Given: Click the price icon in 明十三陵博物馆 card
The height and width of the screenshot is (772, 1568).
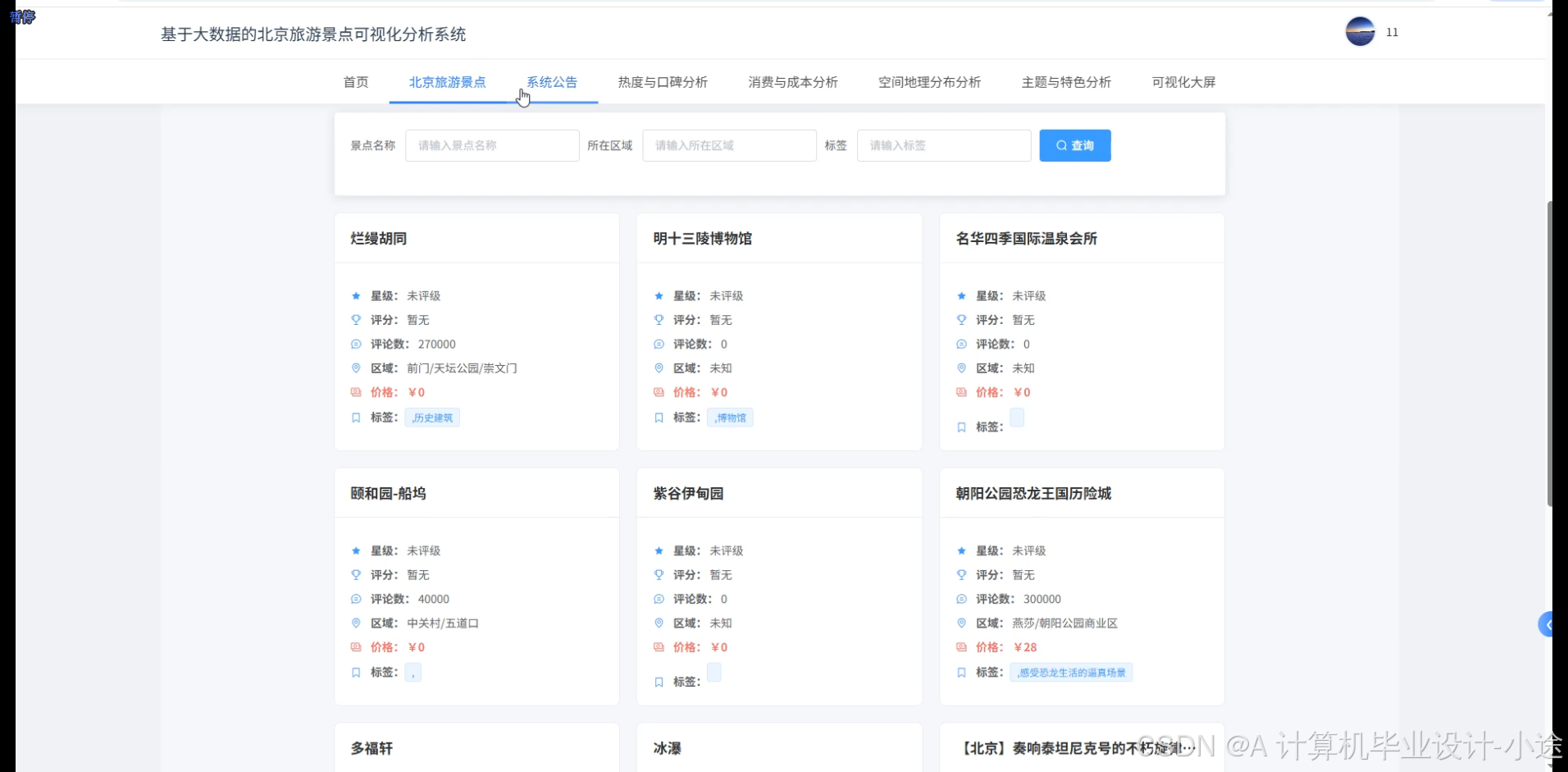Looking at the screenshot, I should (x=659, y=392).
